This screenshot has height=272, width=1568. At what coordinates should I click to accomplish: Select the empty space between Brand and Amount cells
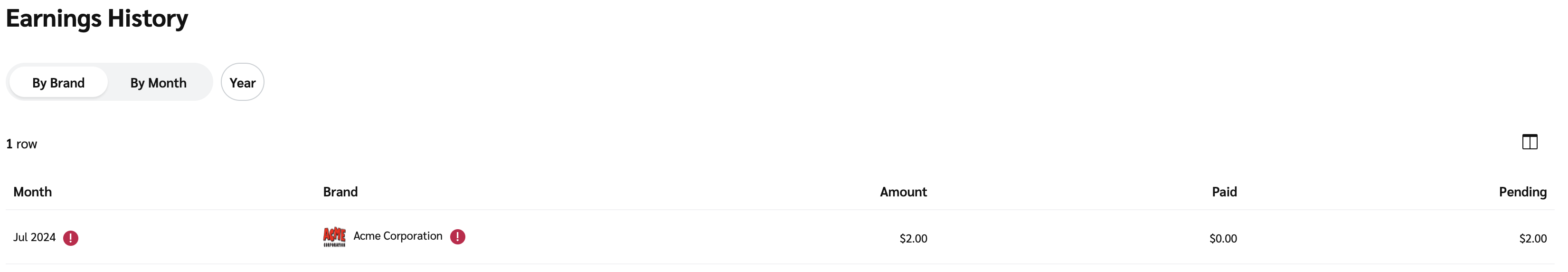tap(670, 238)
